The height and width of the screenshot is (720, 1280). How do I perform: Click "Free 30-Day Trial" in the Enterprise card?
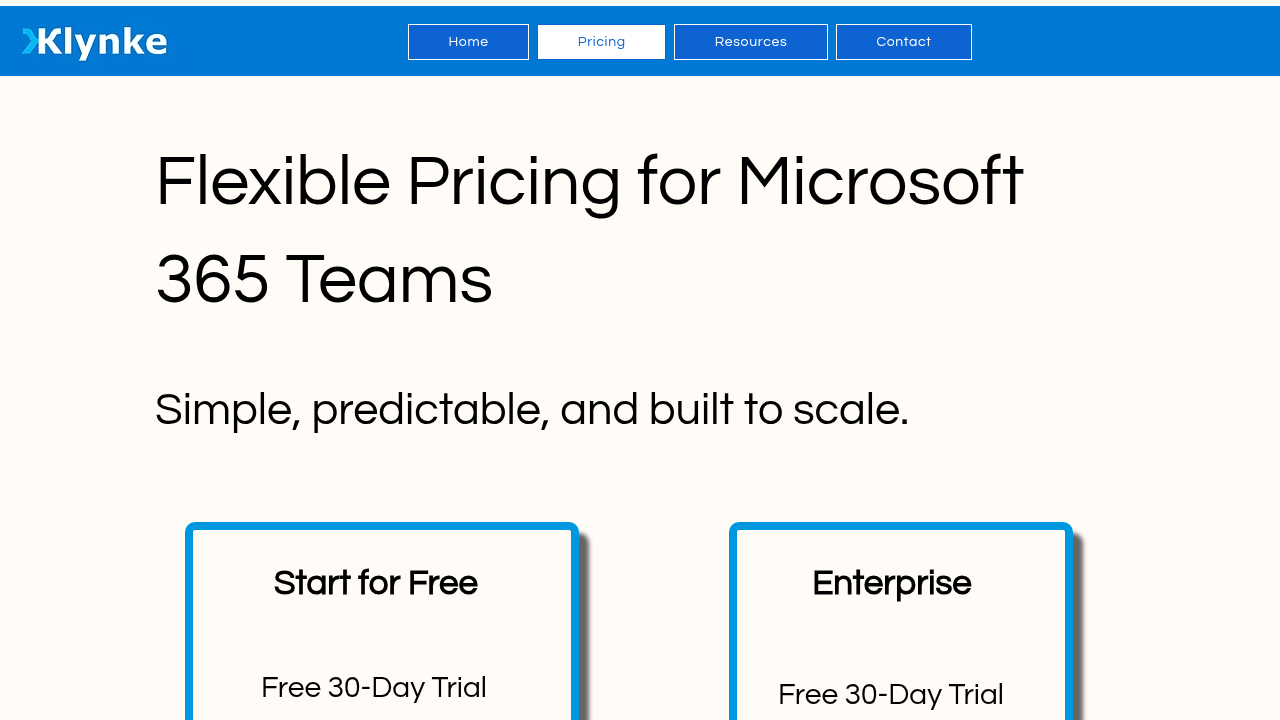click(x=891, y=694)
